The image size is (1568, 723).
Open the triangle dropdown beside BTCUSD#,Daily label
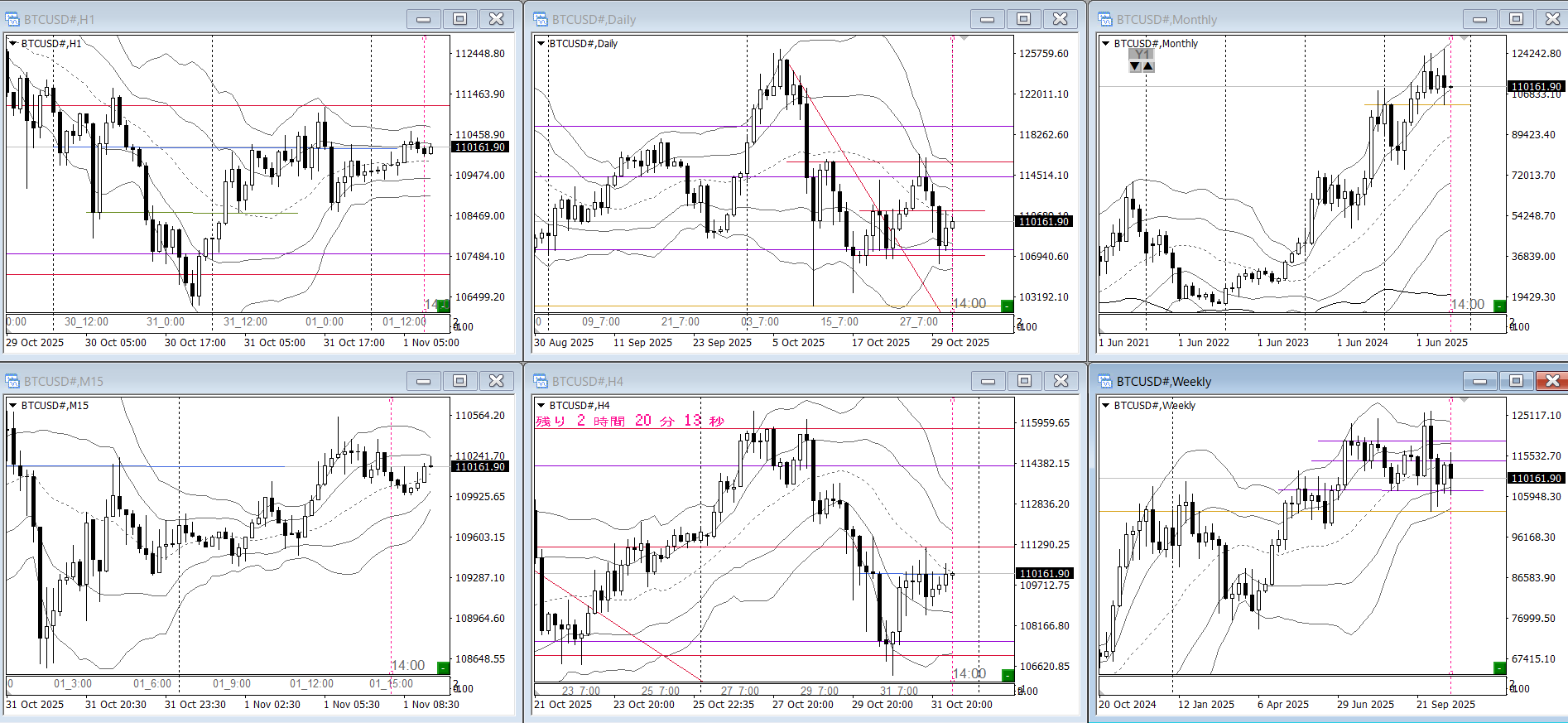click(541, 44)
